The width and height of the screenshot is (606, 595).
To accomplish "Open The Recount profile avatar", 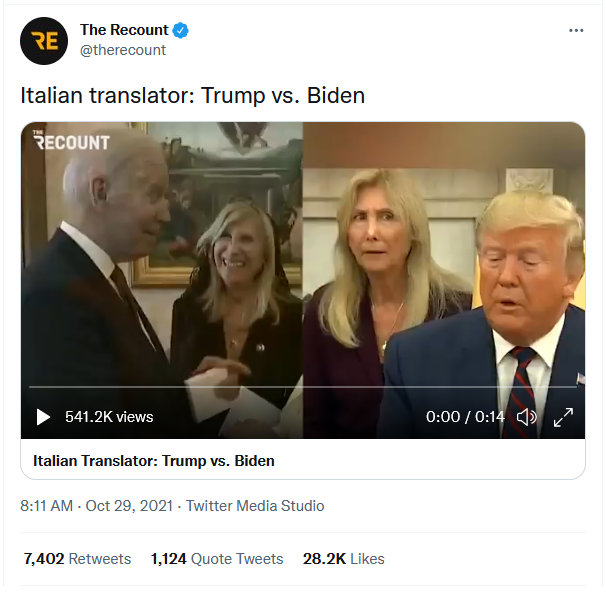I will 44,41.
